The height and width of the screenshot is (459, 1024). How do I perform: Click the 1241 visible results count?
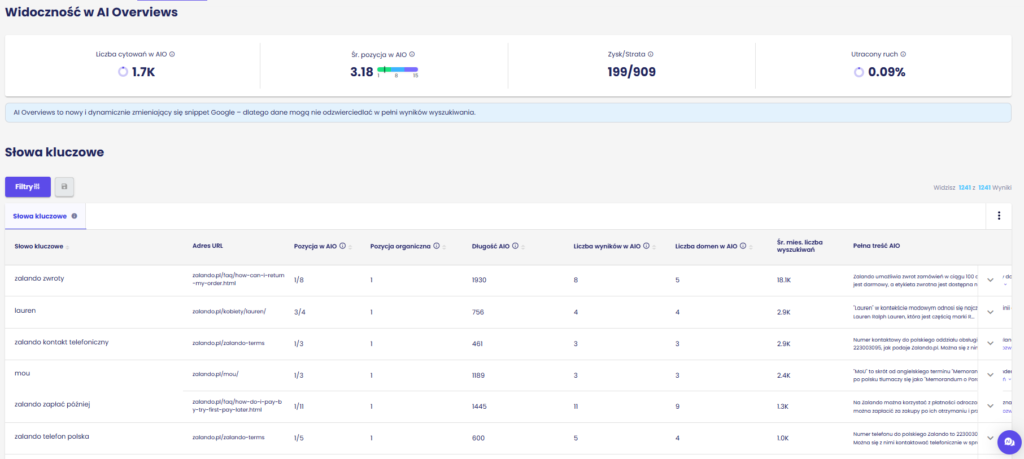pyautogui.click(x=964, y=187)
